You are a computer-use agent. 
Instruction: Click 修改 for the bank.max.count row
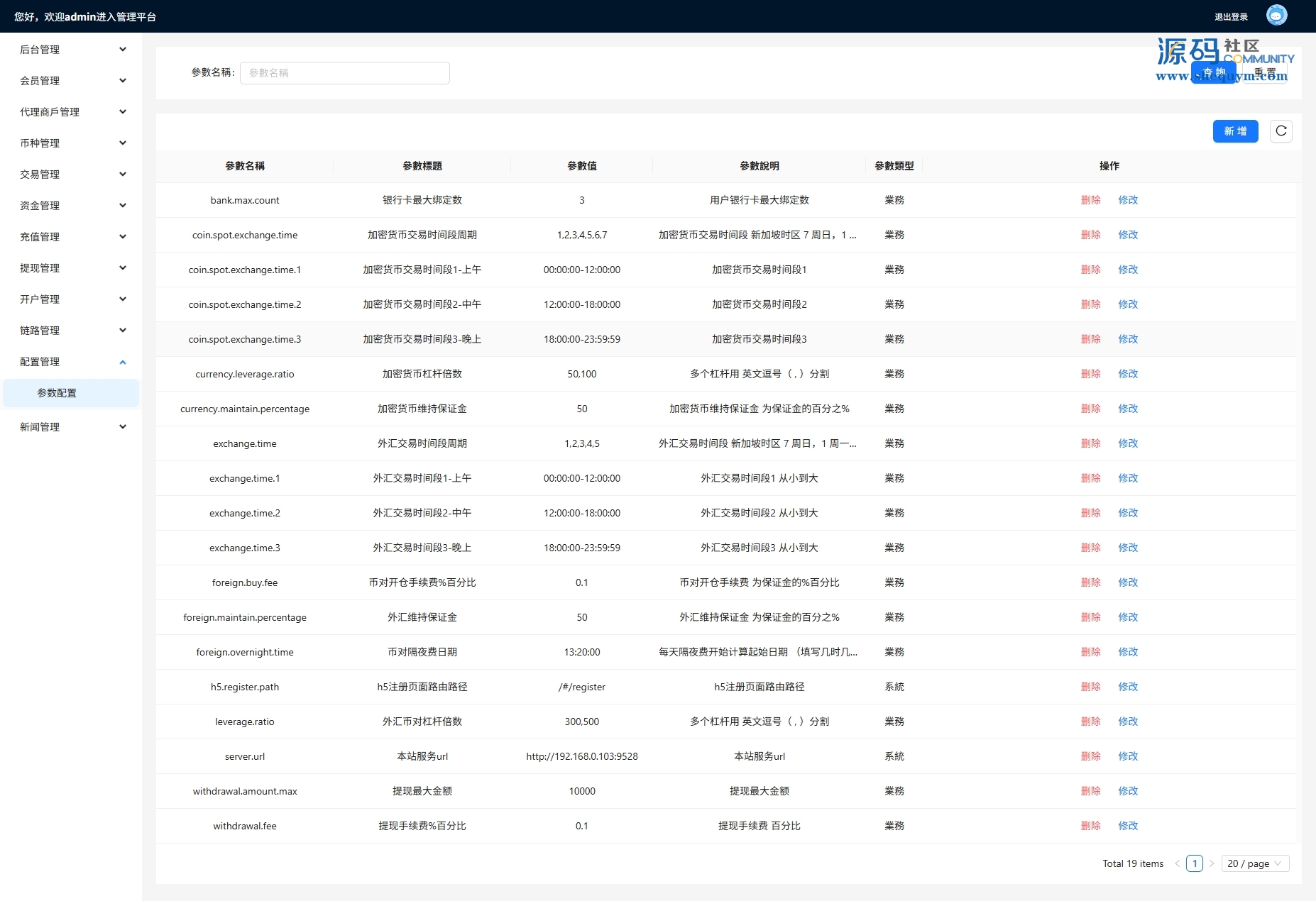tap(1128, 200)
